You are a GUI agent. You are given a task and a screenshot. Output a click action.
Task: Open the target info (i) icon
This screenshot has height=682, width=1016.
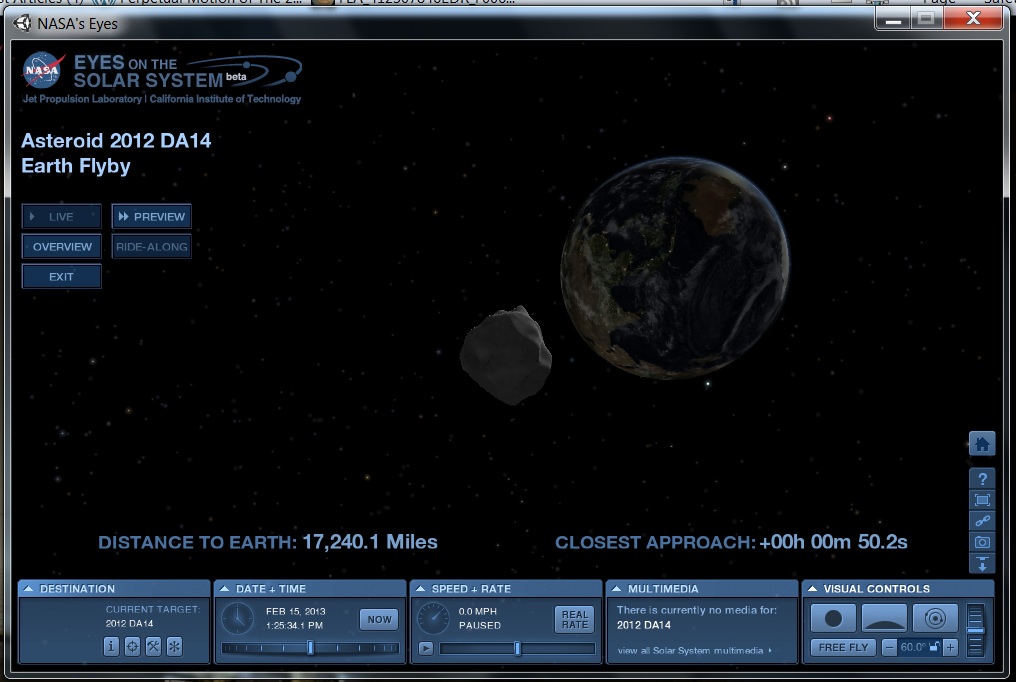tap(111, 646)
